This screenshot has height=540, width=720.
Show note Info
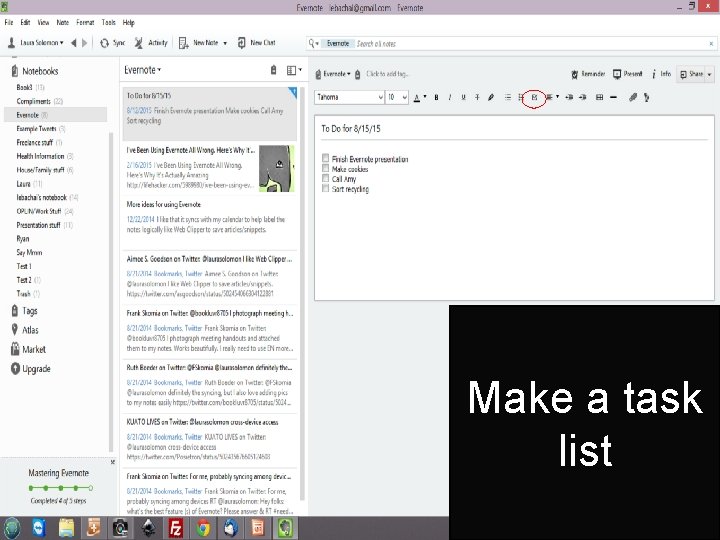(x=662, y=74)
